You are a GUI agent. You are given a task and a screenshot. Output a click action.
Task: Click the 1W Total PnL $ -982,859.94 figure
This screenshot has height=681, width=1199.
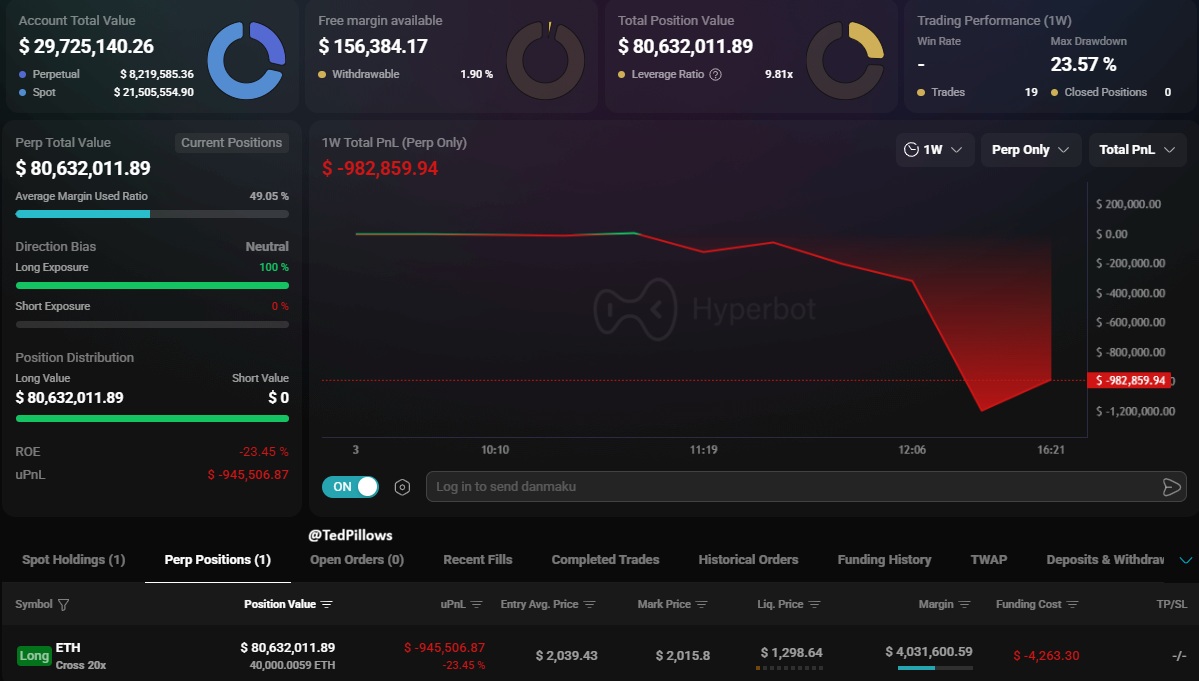pos(380,168)
